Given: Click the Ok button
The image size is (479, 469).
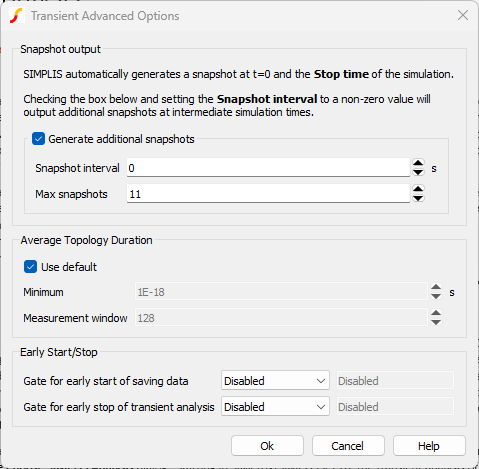Looking at the screenshot, I should click(267, 446).
